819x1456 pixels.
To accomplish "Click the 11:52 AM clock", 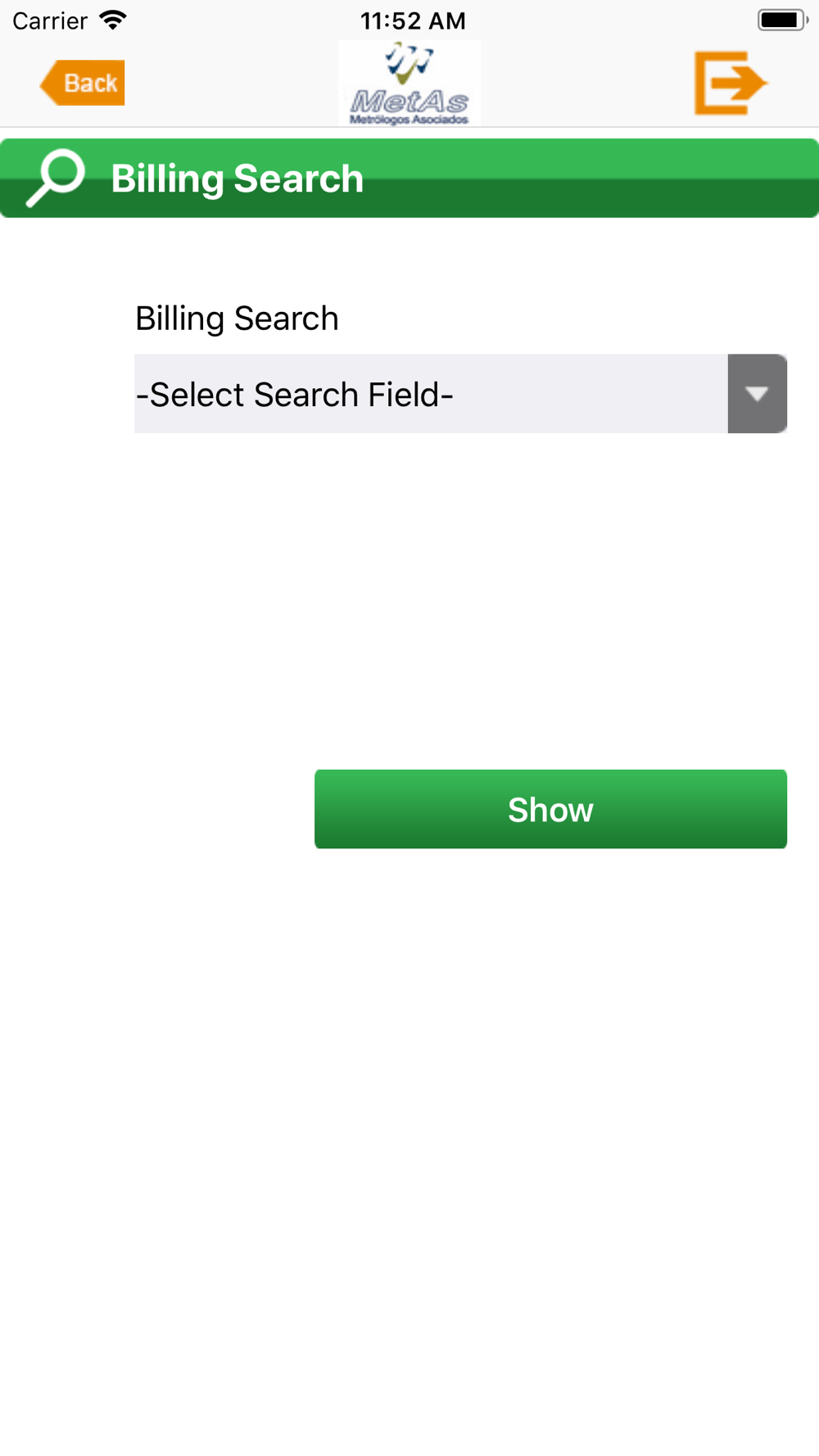I will point(413,20).
